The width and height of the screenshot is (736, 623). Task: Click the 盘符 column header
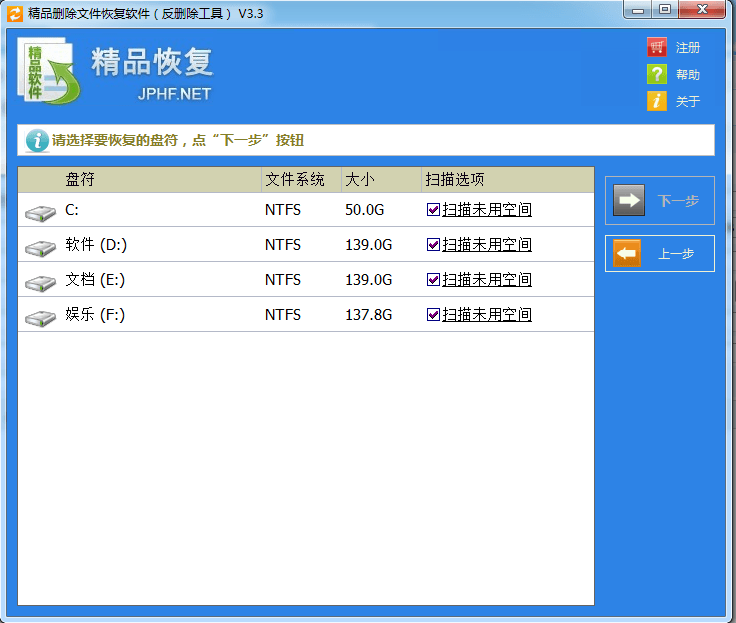coord(80,180)
